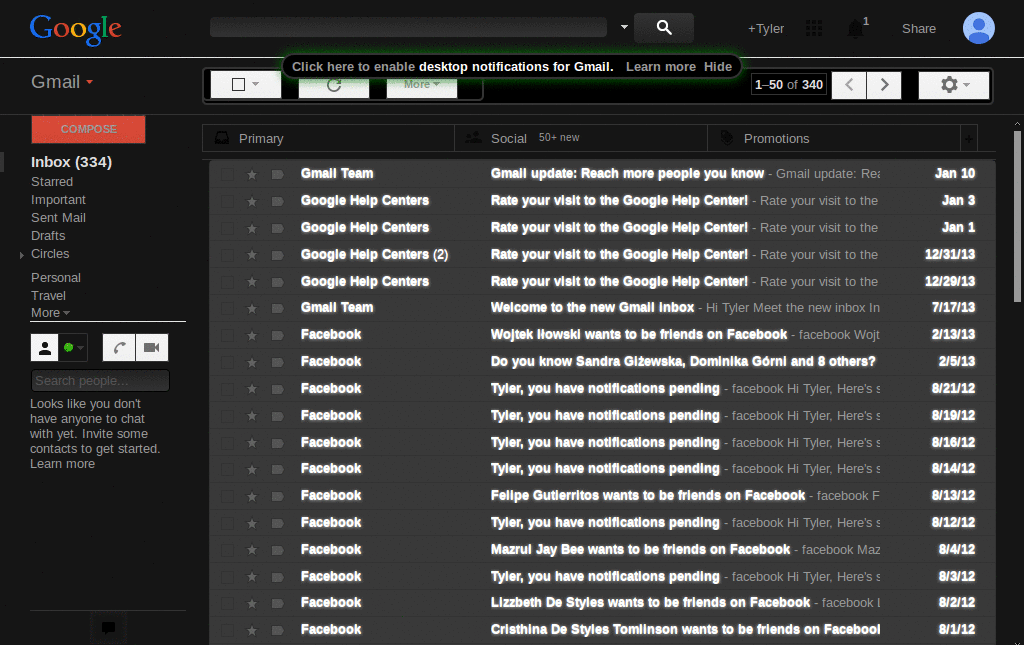The width and height of the screenshot is (1024, 645).
Task: Open the Travel label
Action: pos(48,296)
